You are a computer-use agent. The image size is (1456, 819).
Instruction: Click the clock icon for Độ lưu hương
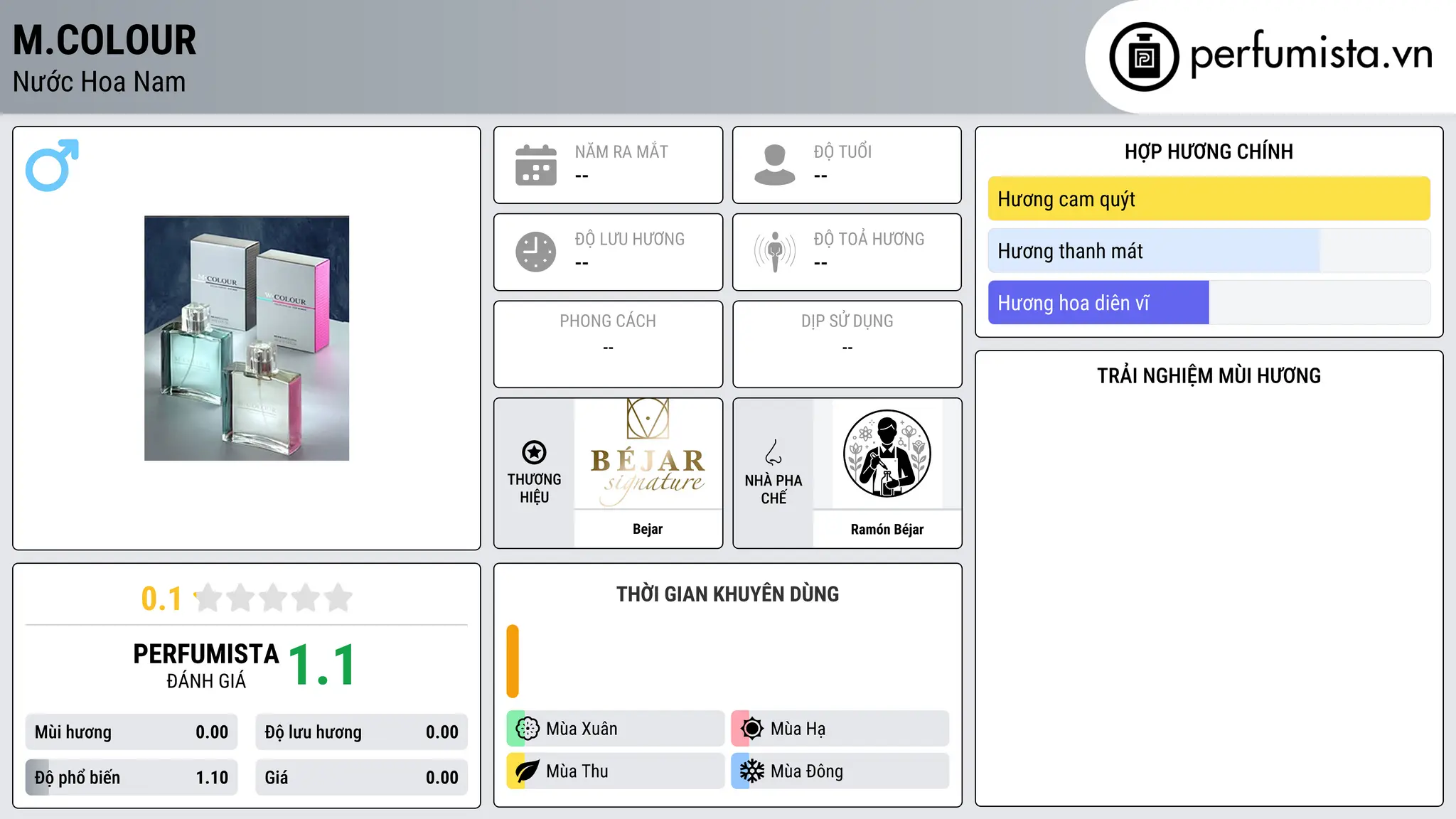(536, 252)
